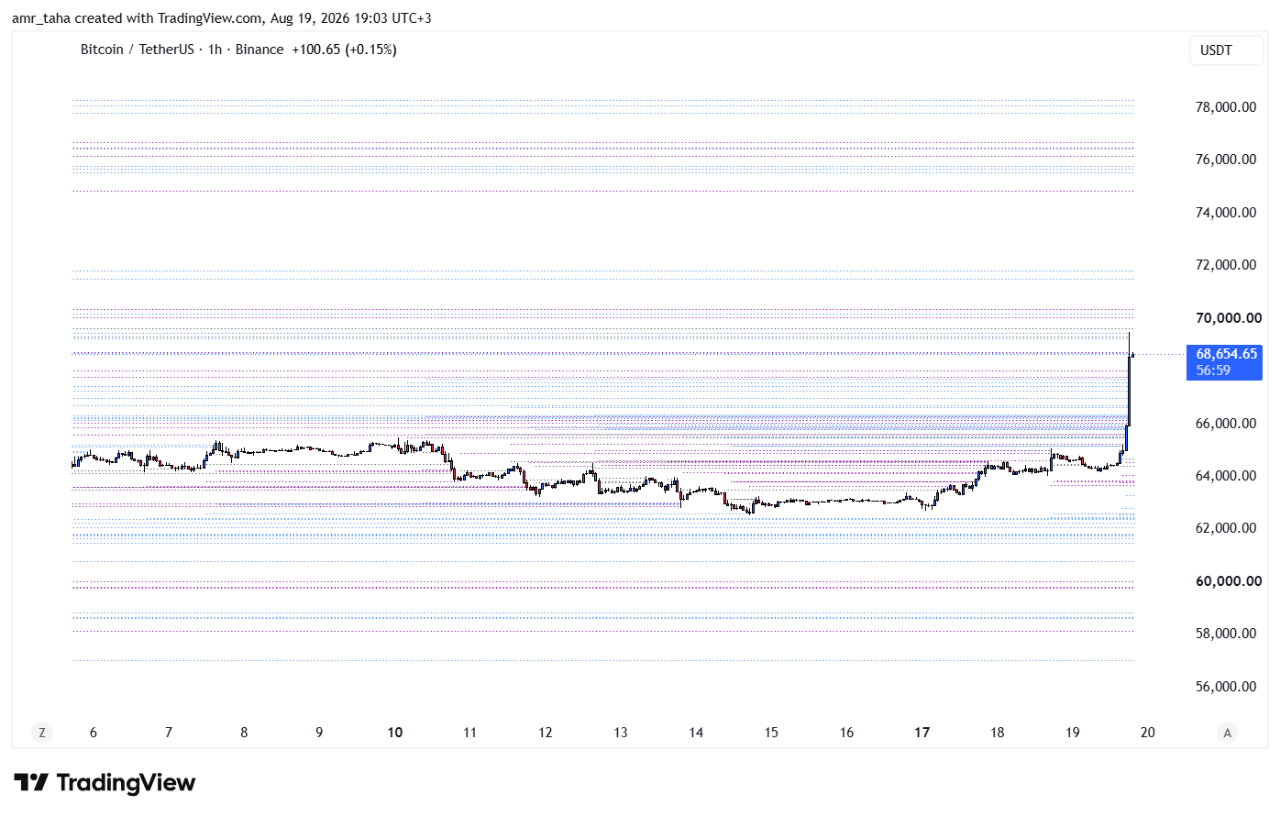
Task: Click the 78,000.00 price axis label
Action: click(1226, 107)
